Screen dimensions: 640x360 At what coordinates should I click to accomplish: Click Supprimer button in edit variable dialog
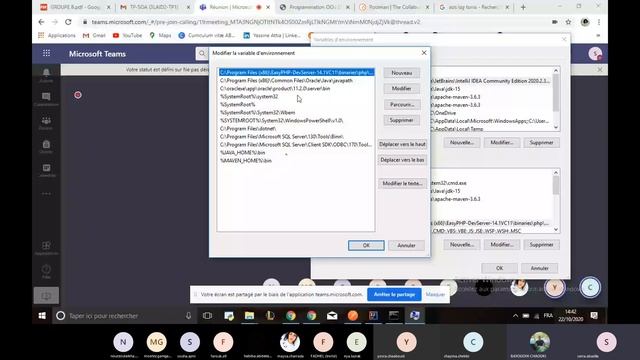pos(402,120)
